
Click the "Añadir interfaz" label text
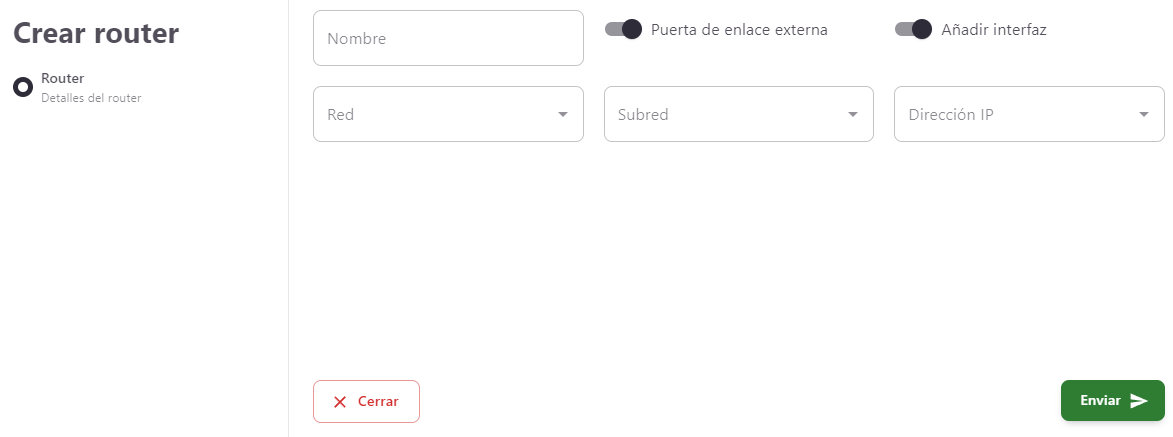[x=994, y=30]
